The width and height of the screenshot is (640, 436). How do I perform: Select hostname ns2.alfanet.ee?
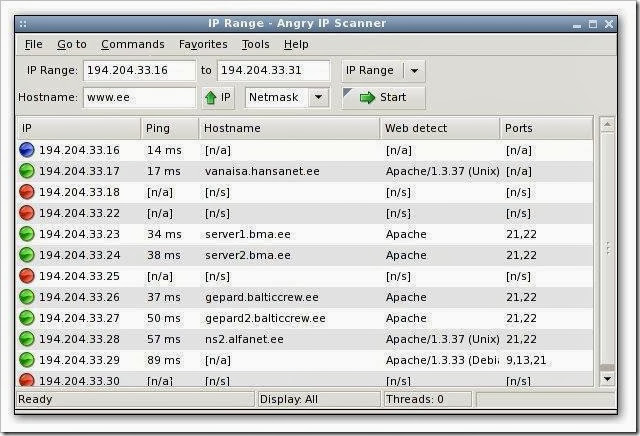tap(244, 339)
